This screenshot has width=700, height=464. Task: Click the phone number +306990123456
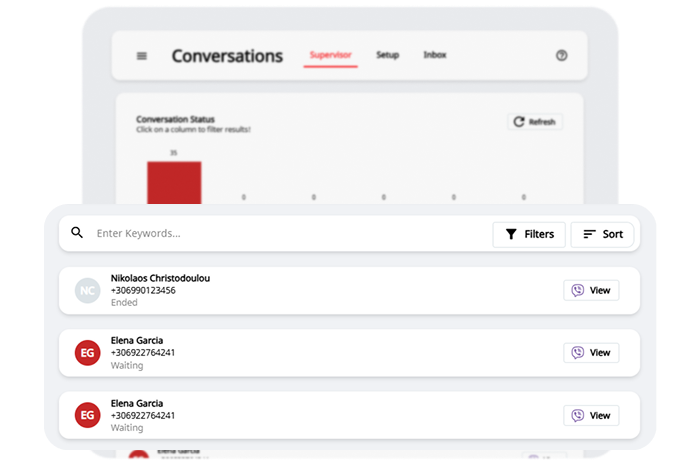[143, 290]
